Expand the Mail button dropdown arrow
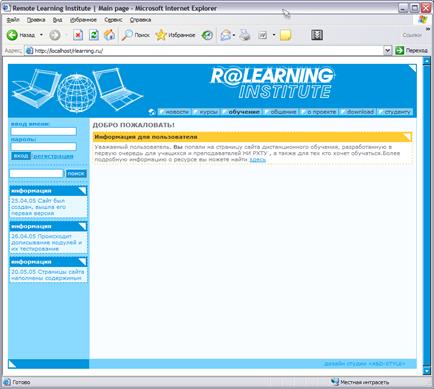 tap(234, 35)
